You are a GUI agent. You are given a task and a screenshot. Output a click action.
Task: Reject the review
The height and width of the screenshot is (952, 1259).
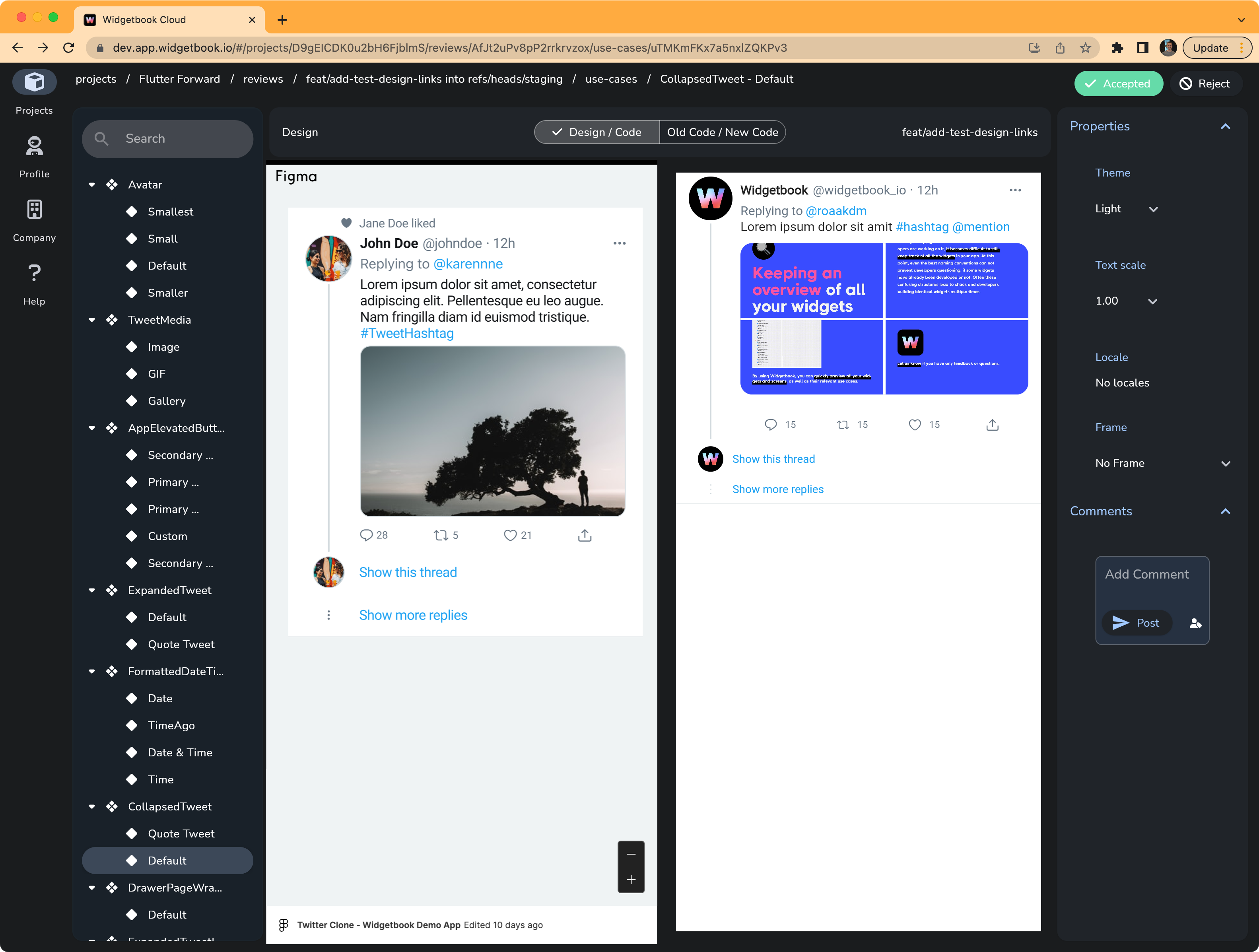pyautogui.click(x=1206, y=83)
